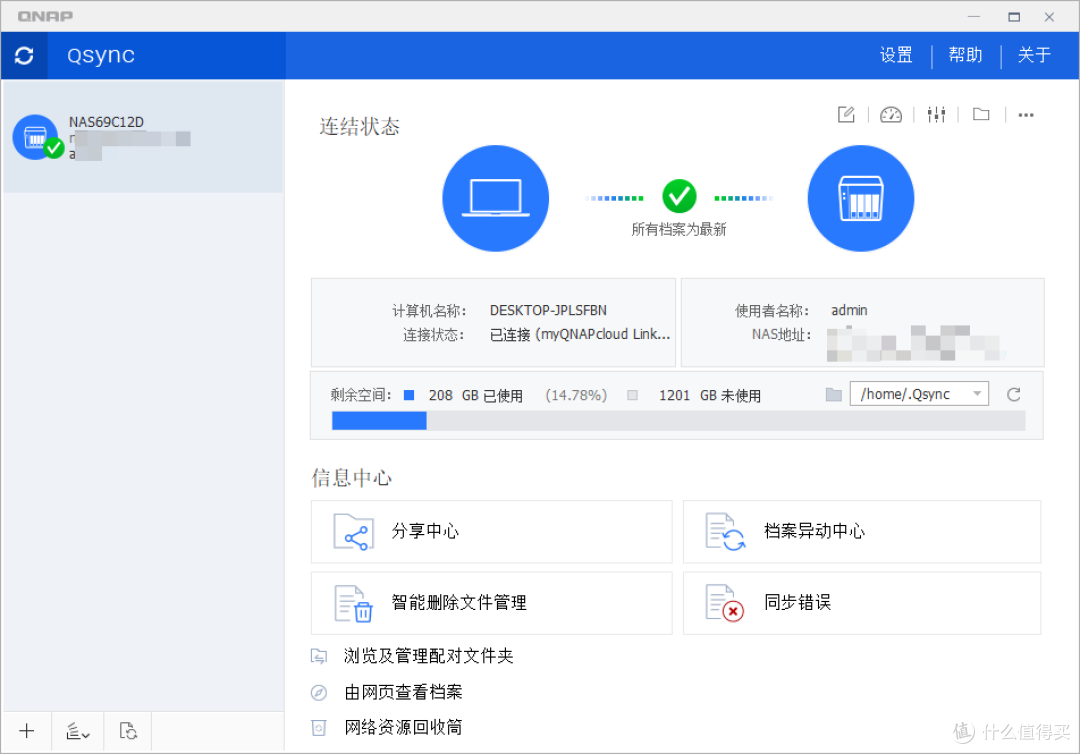
Task: Open the 帮助 menu
Action: point(965,55)
